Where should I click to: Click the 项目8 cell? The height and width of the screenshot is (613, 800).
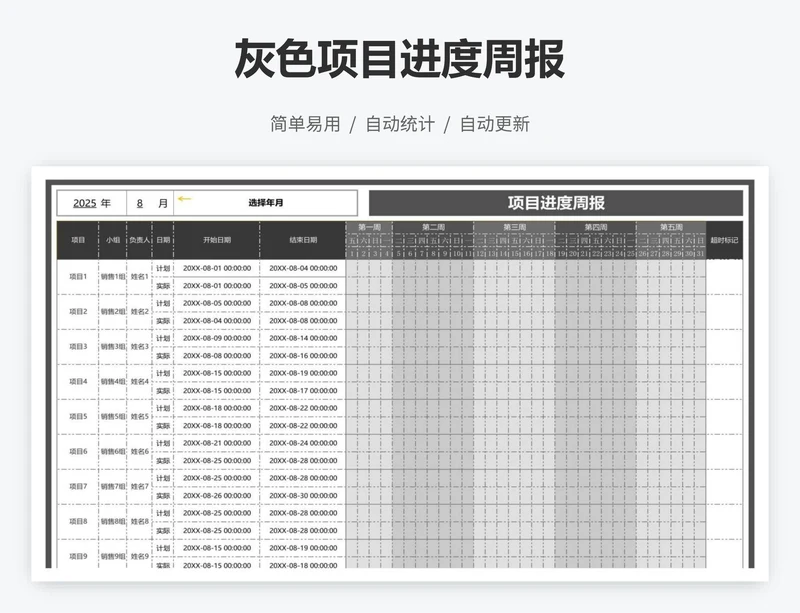coord(78,521)
